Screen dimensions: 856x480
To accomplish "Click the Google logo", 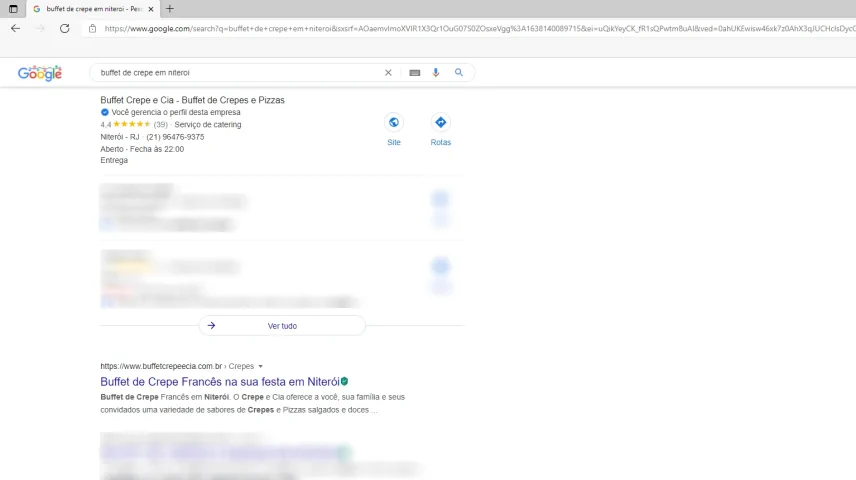I will tap(40, 73).
